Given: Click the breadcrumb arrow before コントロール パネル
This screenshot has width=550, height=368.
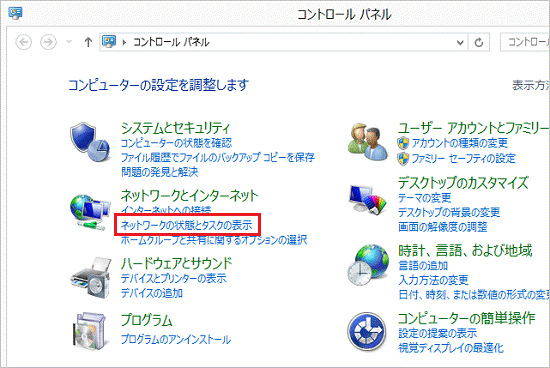Looking at the screenshot, I should 124,42.
